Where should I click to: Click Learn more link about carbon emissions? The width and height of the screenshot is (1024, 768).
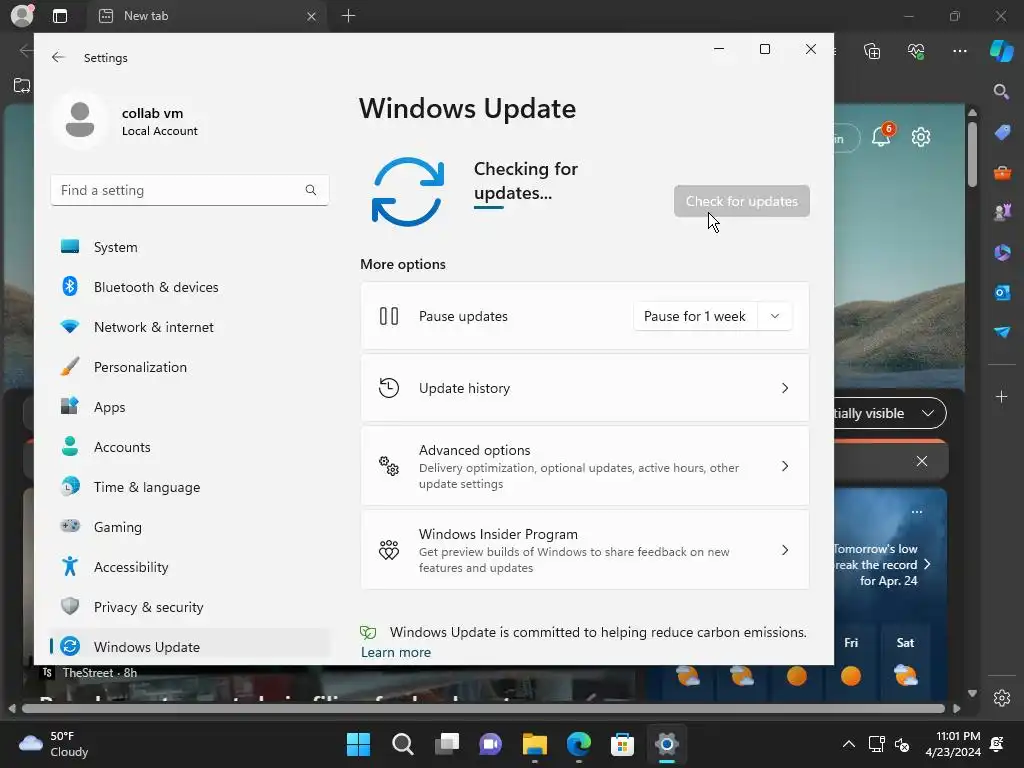(396, 652)
